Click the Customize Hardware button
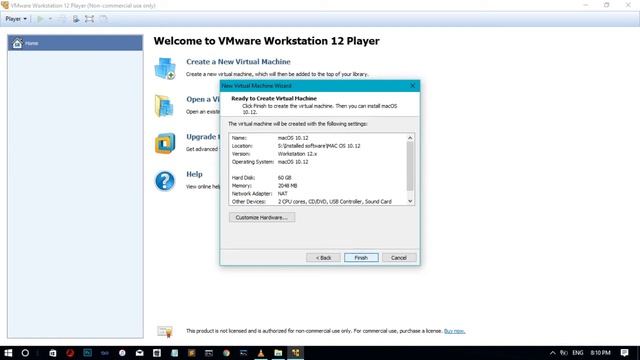 tap(262, 218)
